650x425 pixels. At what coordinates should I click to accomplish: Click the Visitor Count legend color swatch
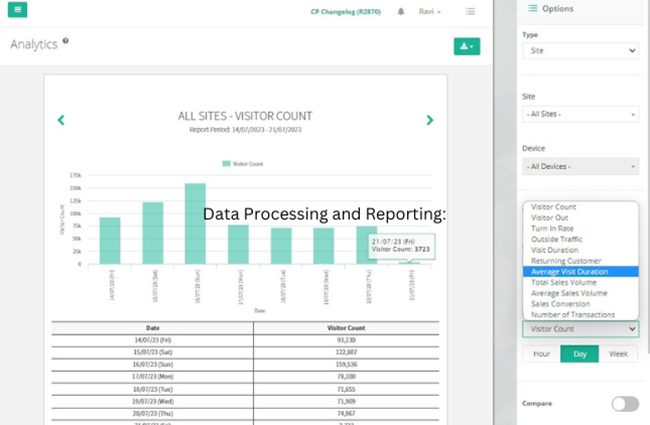226,162
